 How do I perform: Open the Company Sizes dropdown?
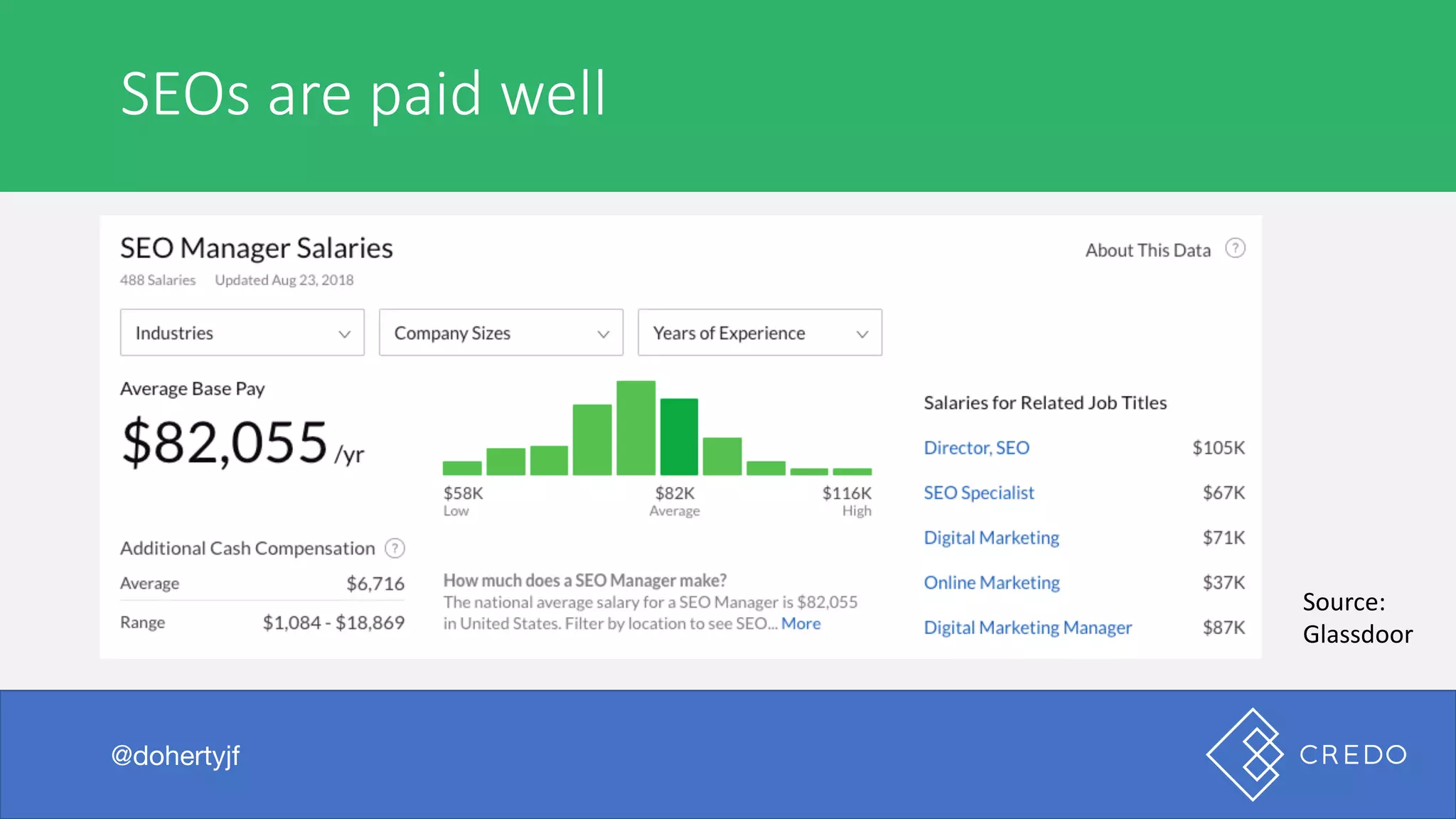coord(501,332)
